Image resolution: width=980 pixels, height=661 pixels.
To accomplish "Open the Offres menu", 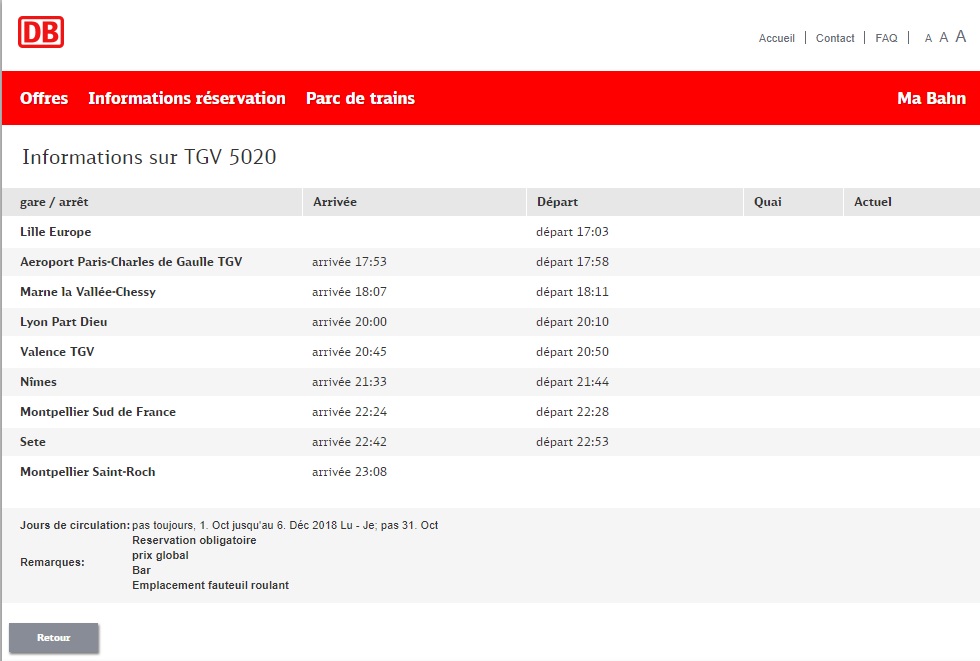I will coord(44,98).
